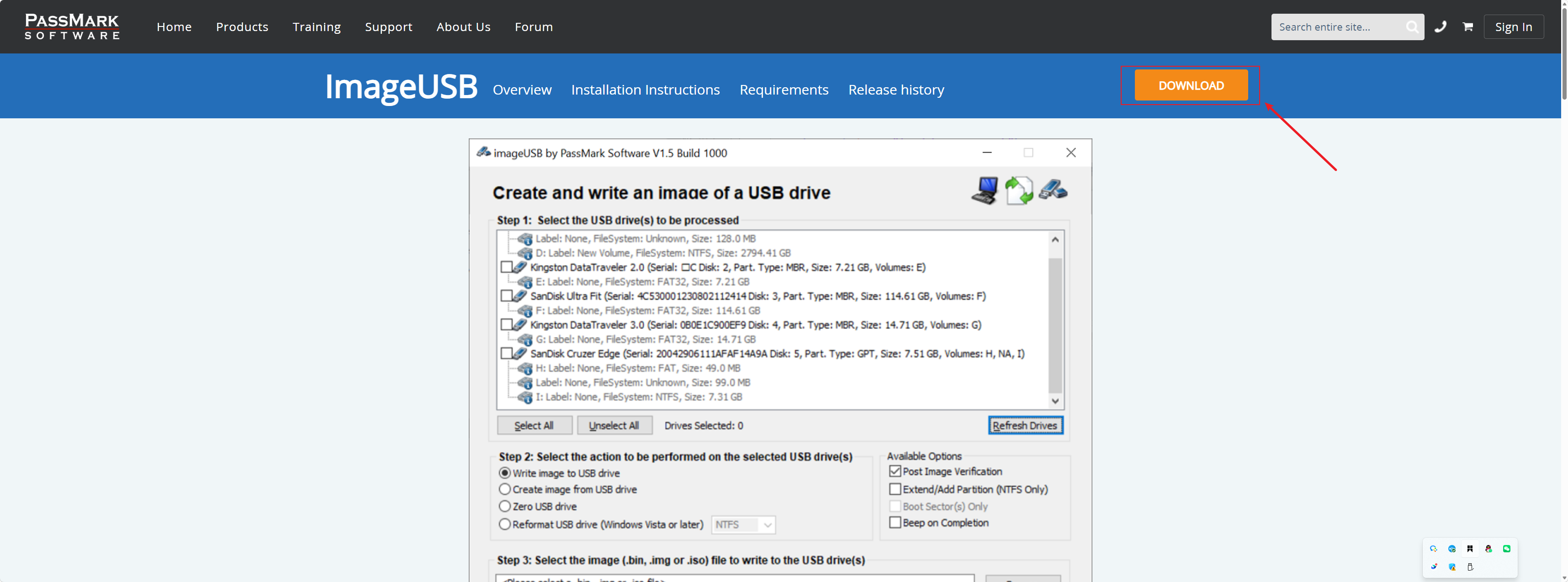Click the green arrows document icon
Screen dimensions: 1568x582
click(1019, 190)
